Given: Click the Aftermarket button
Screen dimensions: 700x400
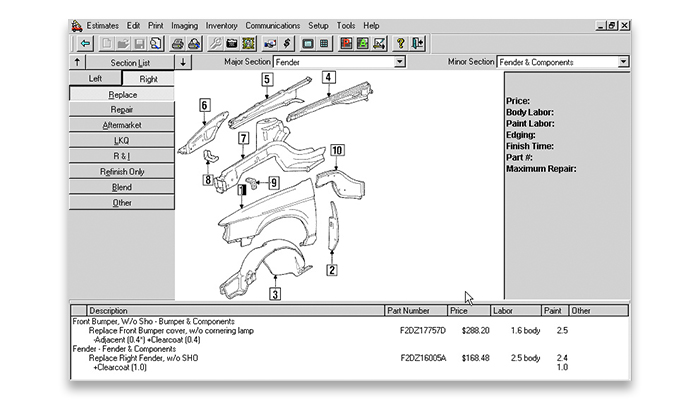Looking at the screenshot, I should (122, 125).
